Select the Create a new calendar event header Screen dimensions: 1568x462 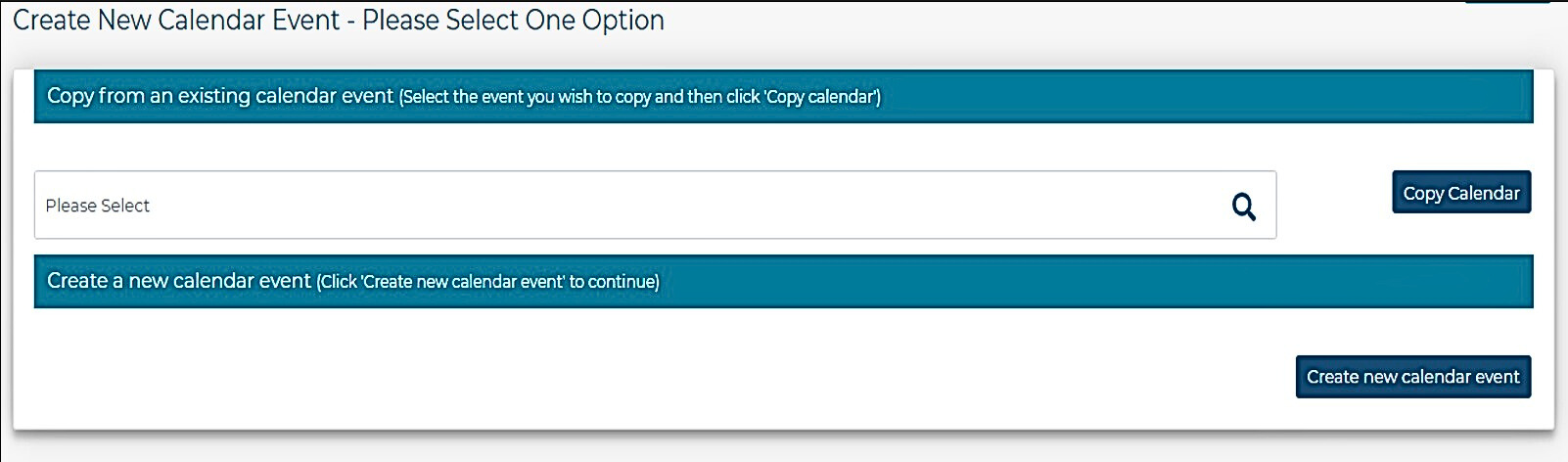pos(783,282)
